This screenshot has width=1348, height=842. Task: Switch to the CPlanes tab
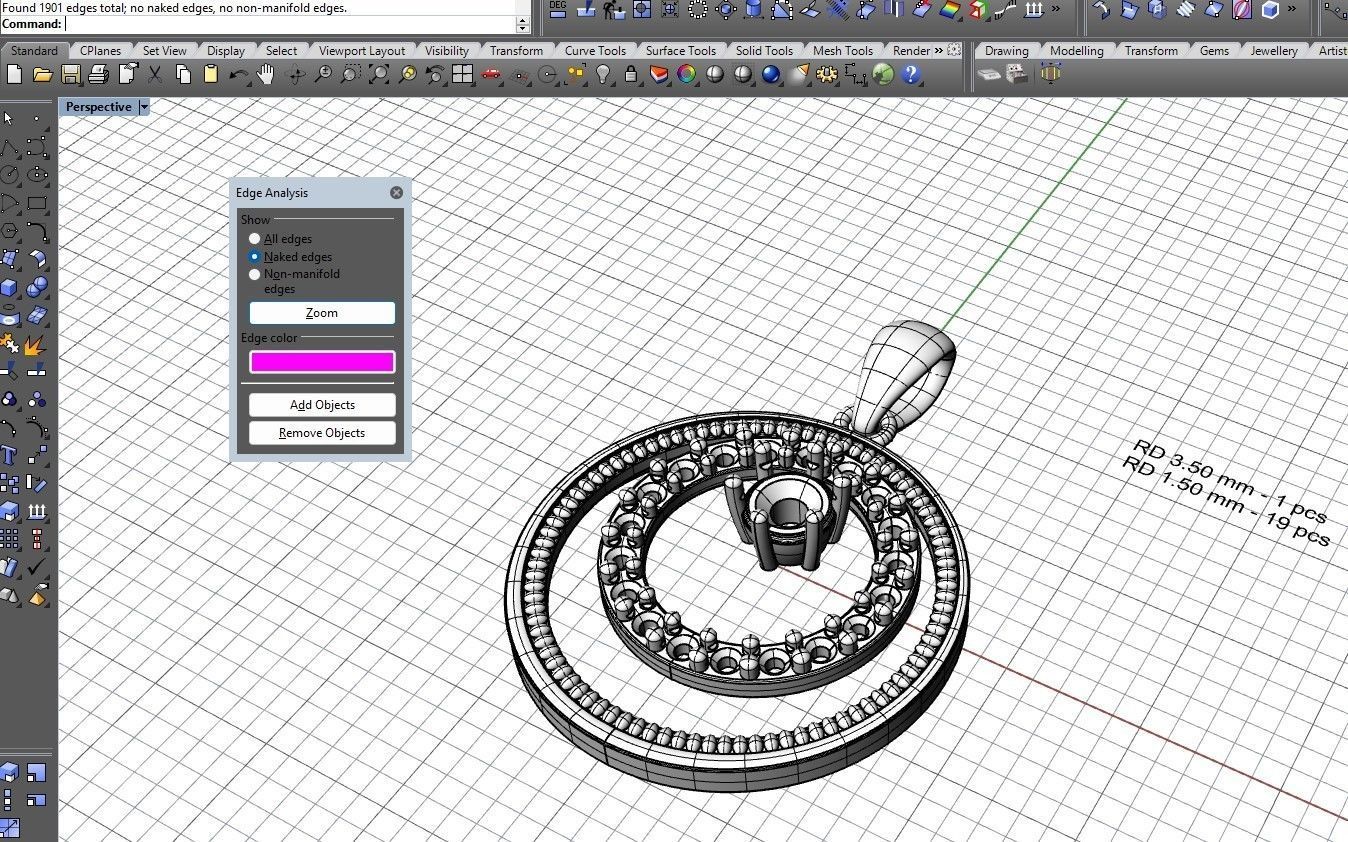(100, 50)
